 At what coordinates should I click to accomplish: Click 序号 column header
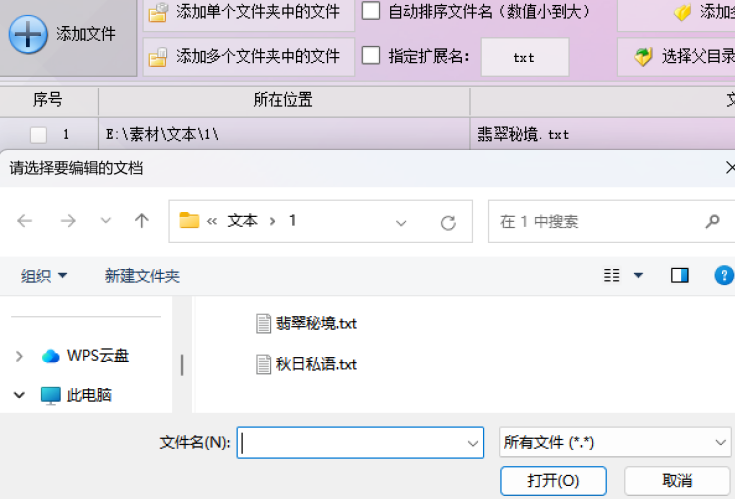pyautogui.click(x=48, y=100)
